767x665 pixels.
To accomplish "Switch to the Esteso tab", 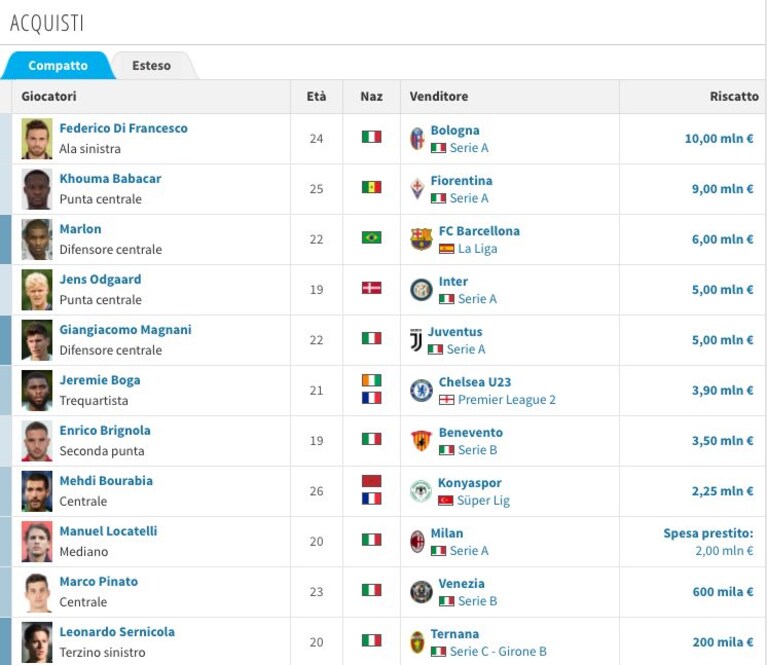I will (152, 65).
